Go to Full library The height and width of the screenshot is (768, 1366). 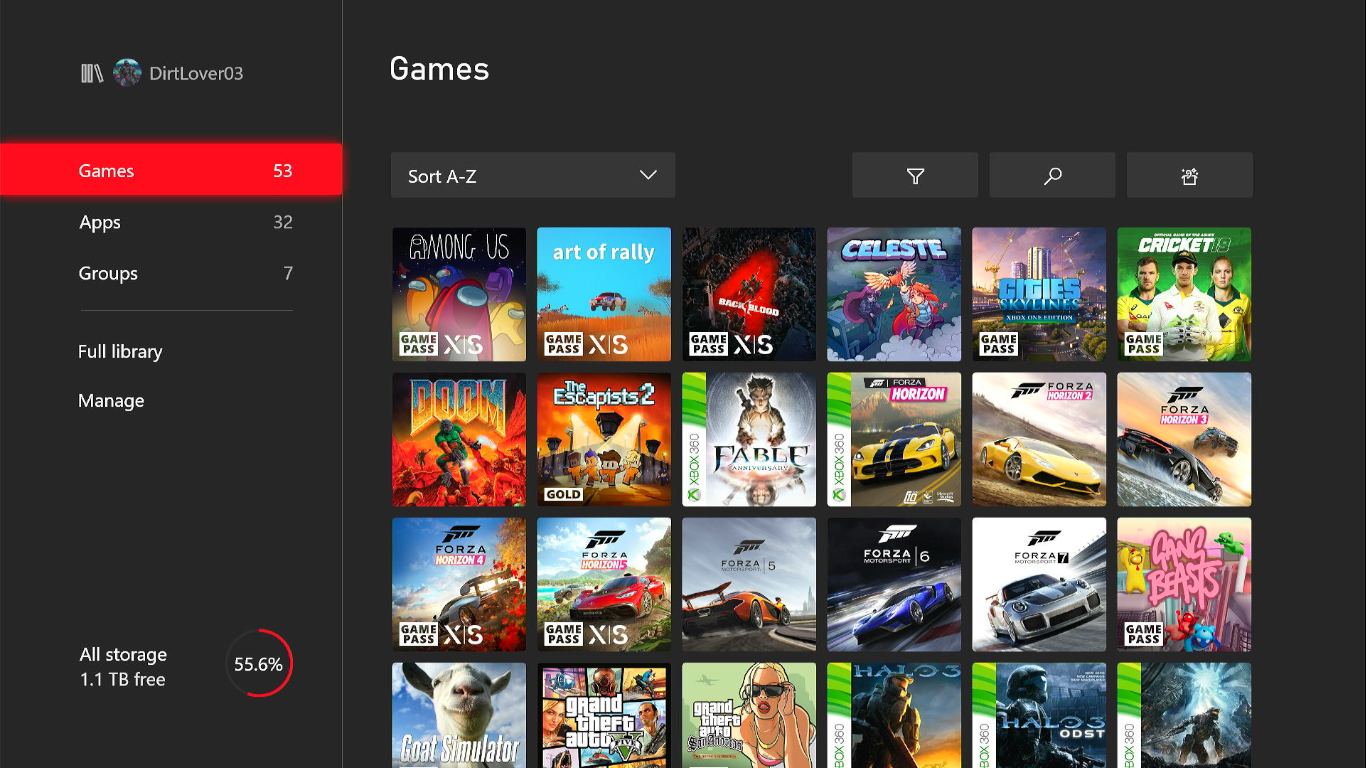click(x=120, y=351)
